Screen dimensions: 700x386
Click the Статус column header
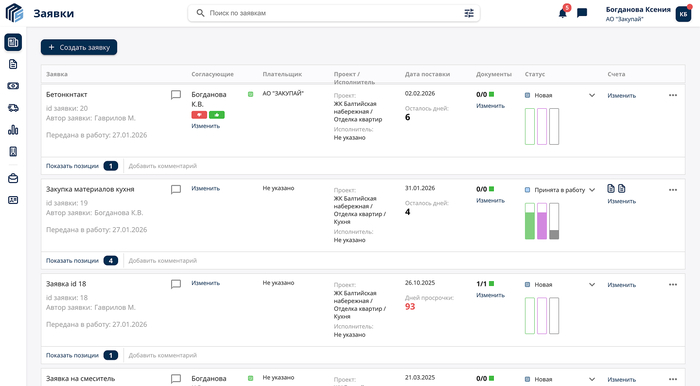point(535,74)
